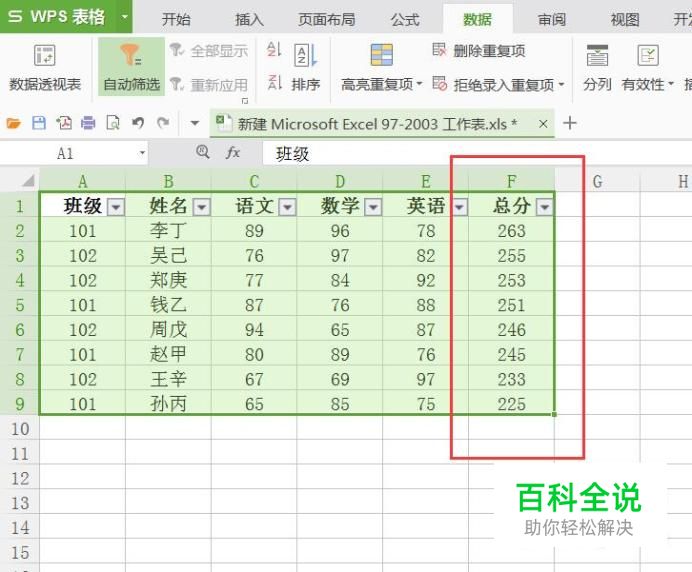
Task: Open the 语文 column filter dropdown
Action: coord(287,207)
